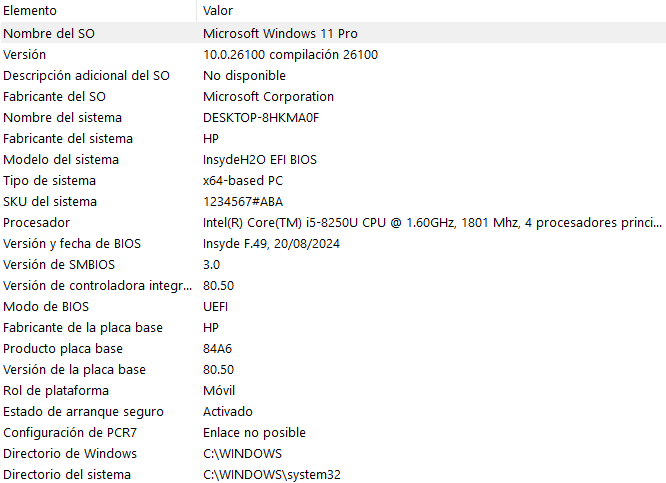This screenshot has height=483, width=666.
Task: Select the Versión row label above Descripción adicional
Action: [25, 55]
